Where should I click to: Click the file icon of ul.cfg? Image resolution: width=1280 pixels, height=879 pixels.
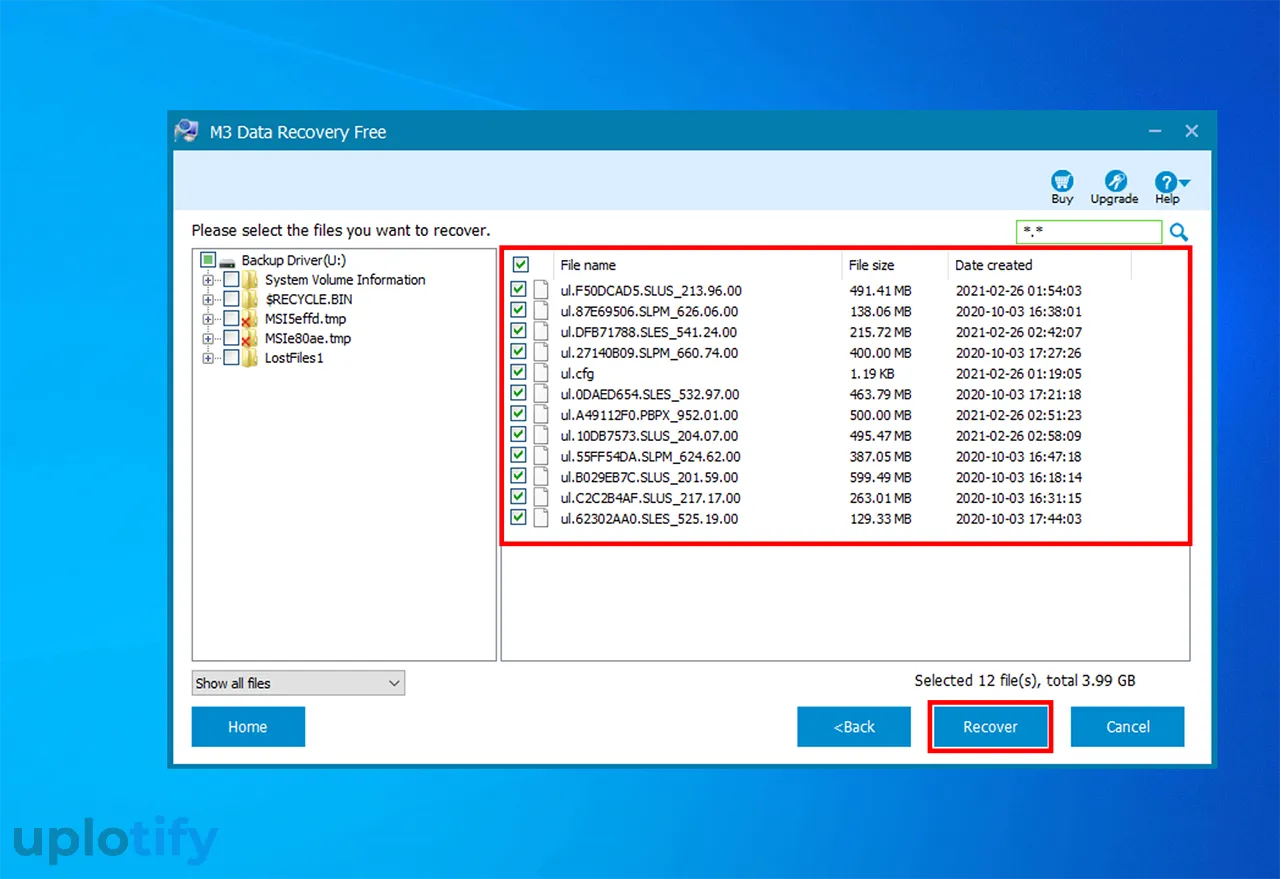point(541,373)
